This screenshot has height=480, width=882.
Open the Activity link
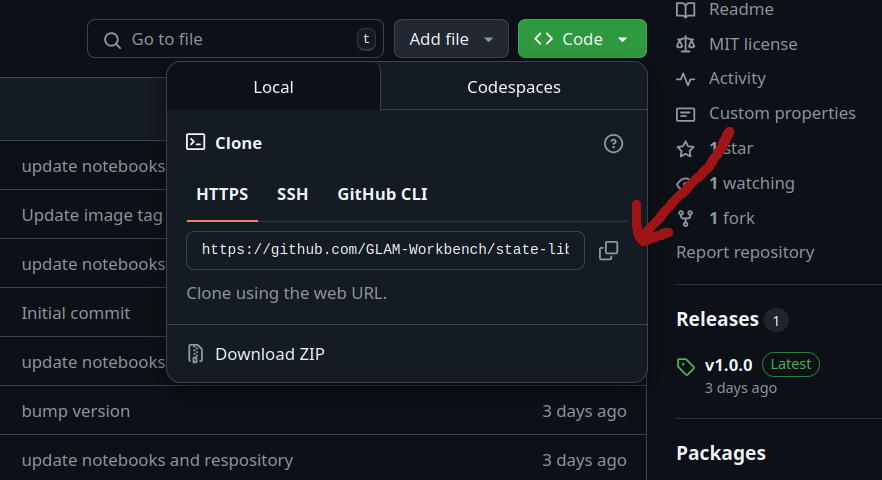click(x=737, y=78)
